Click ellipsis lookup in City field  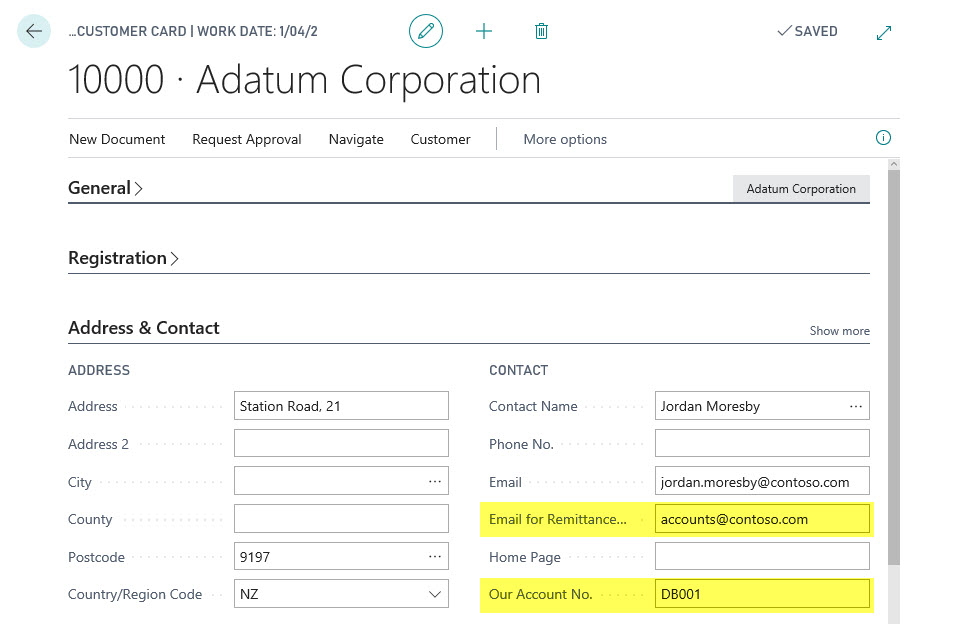[434, 481]
